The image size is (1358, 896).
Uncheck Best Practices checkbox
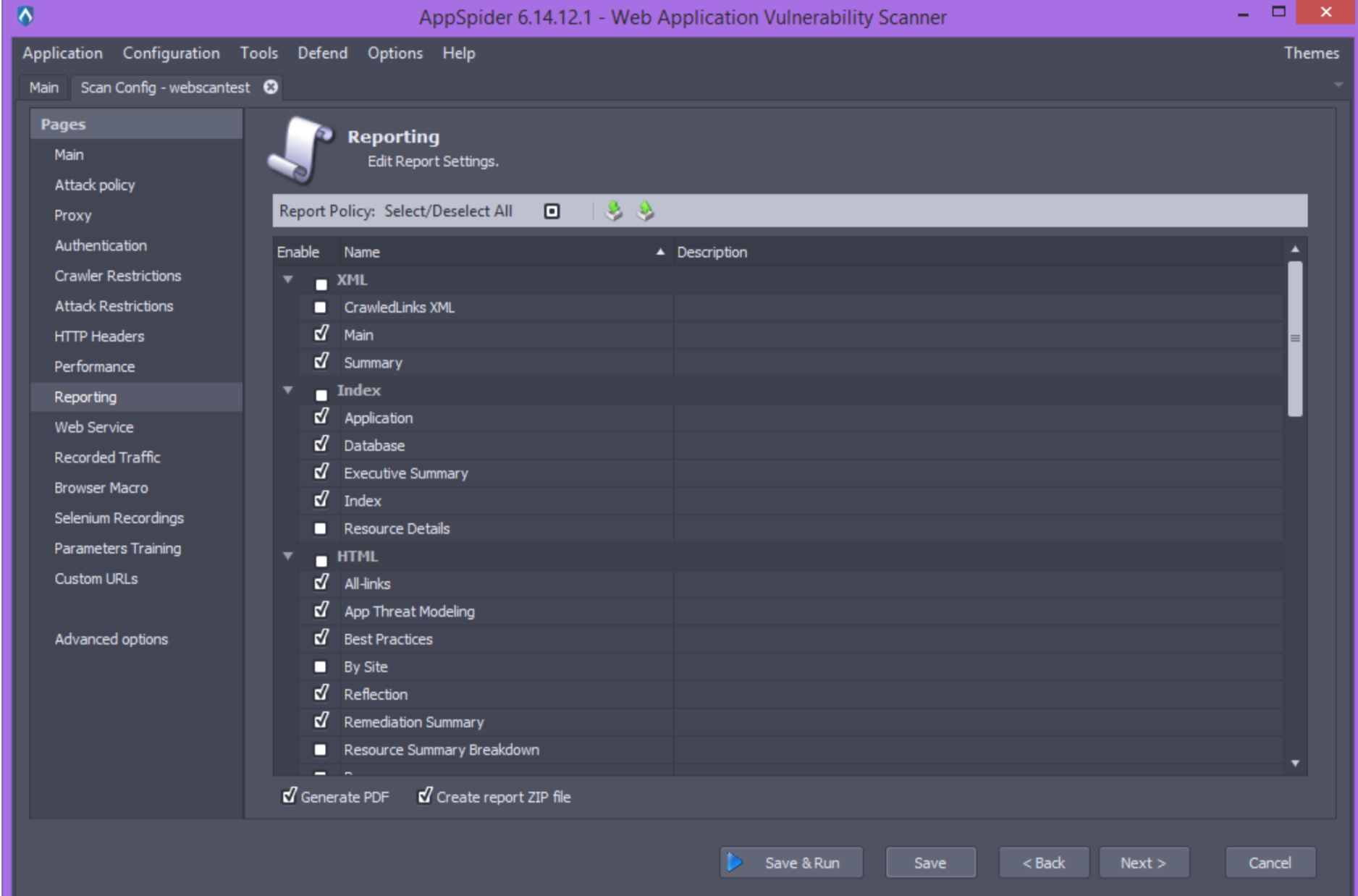pyautogui.click(x=321, y=638)
